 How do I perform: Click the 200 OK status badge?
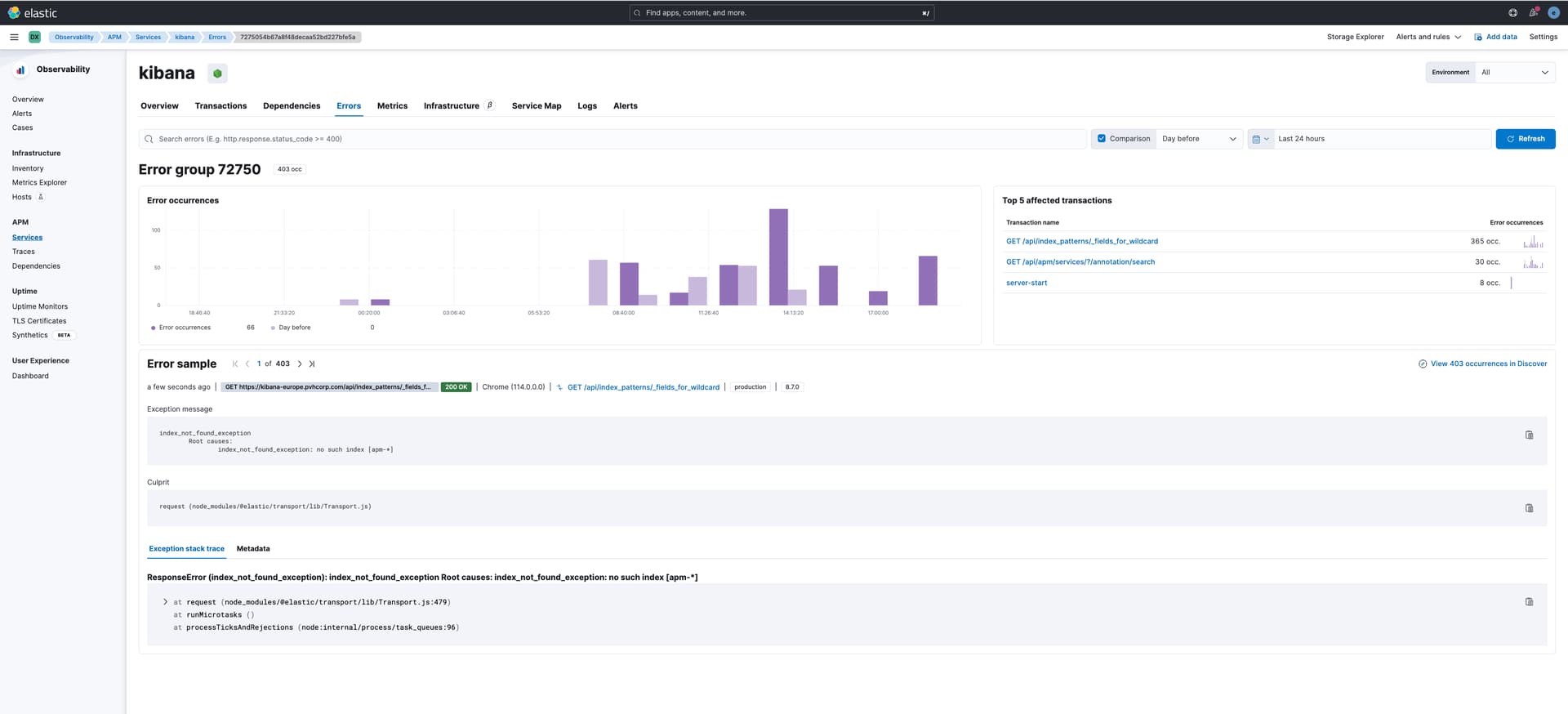456,387
